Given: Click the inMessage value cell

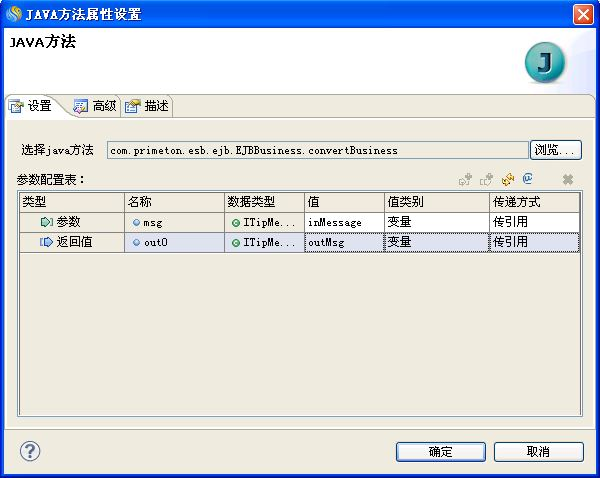Looking at the screenshot, I should [344, 222].
